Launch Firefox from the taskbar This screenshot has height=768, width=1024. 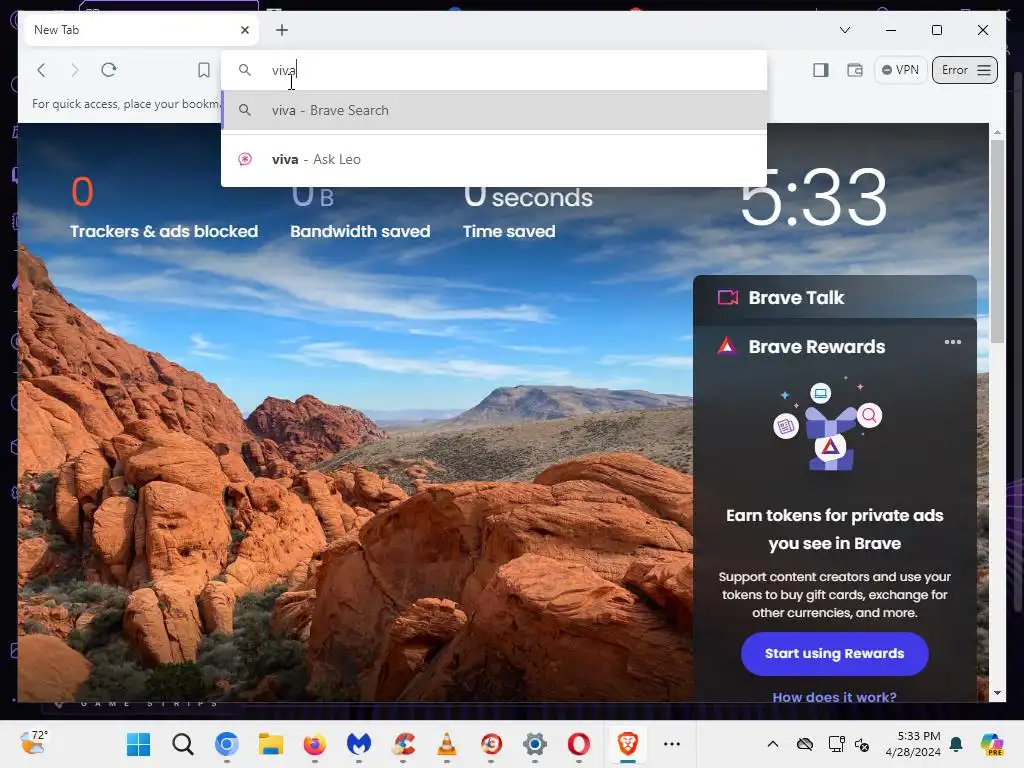pyautogui.click(x=315, y=744)
